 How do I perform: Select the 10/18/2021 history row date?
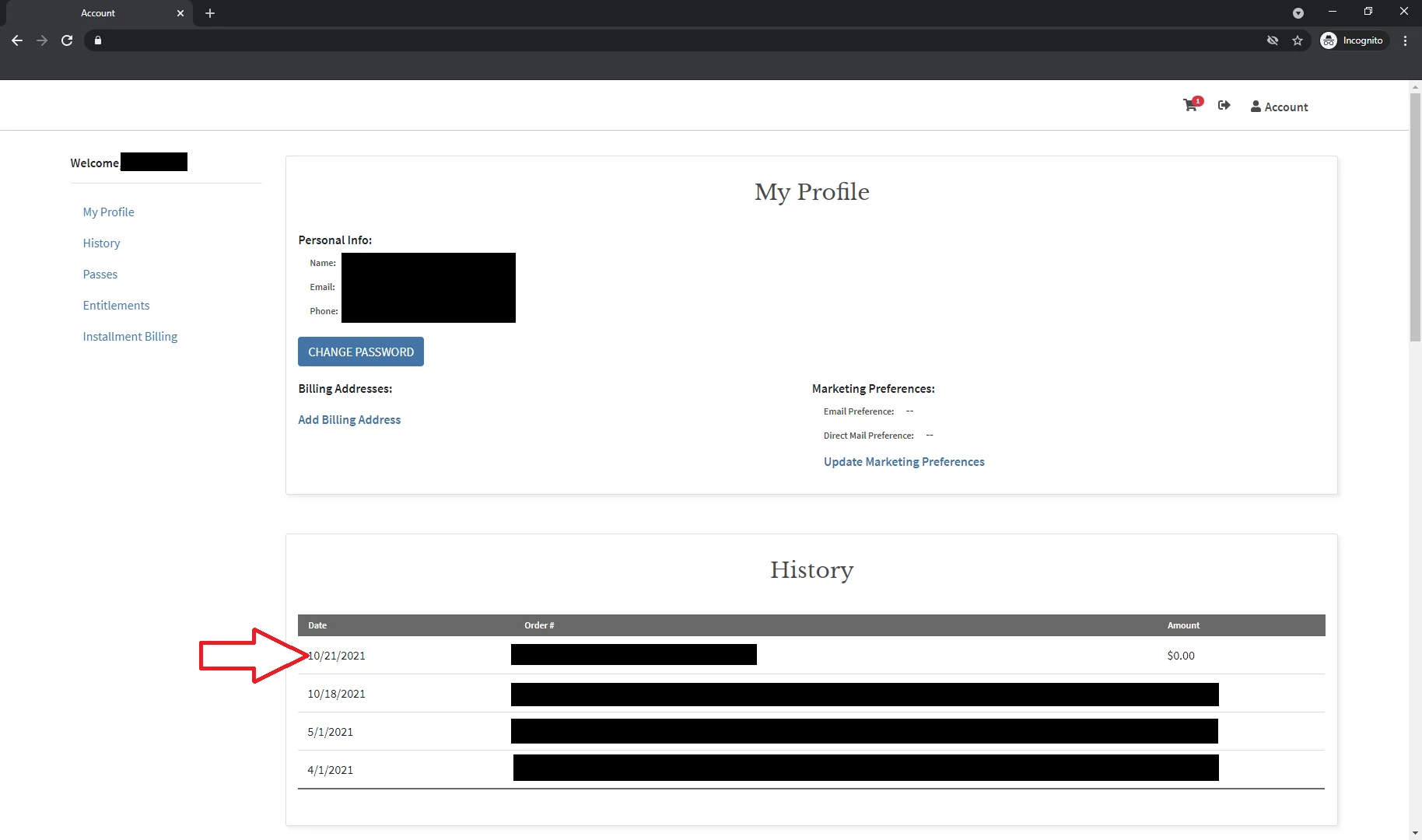point(337,694)
